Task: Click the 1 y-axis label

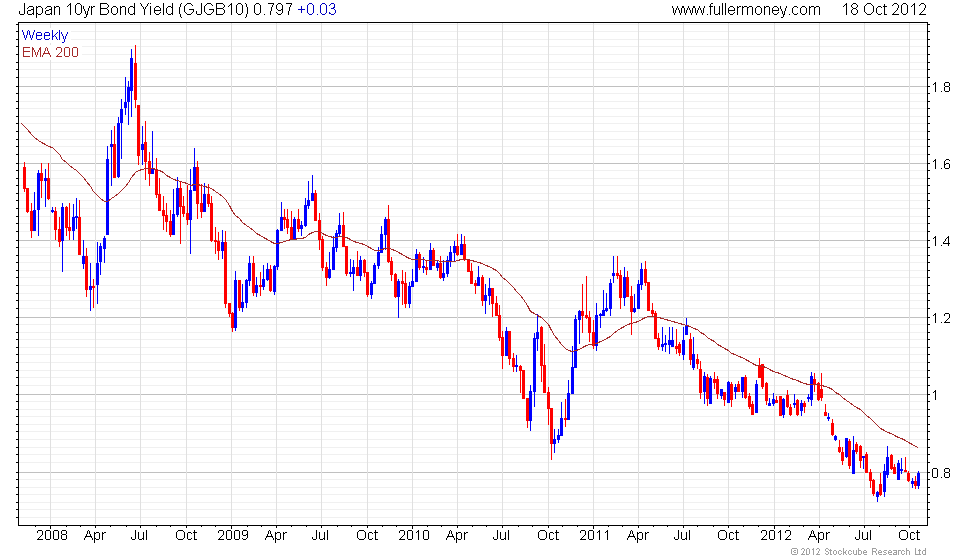Action: click(935, 395)
